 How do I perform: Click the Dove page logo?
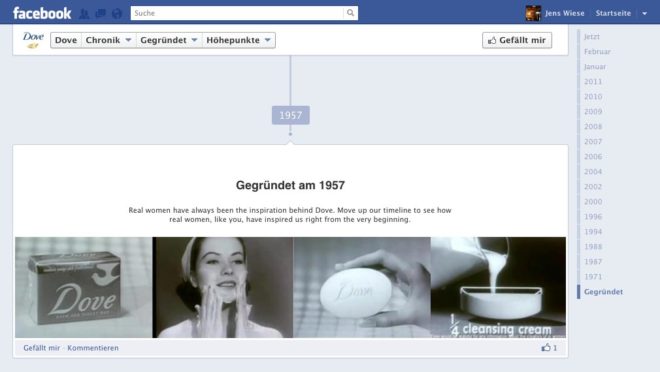click(x=33, y=40)
